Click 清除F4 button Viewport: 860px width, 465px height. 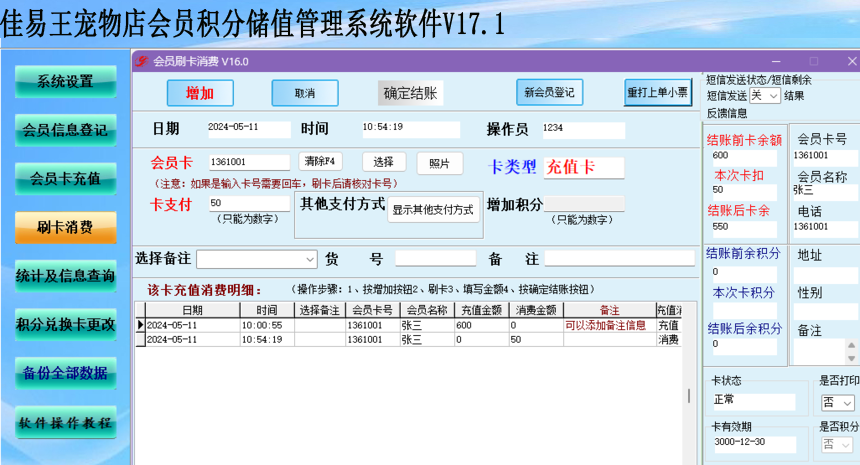[x=320, y=162]
